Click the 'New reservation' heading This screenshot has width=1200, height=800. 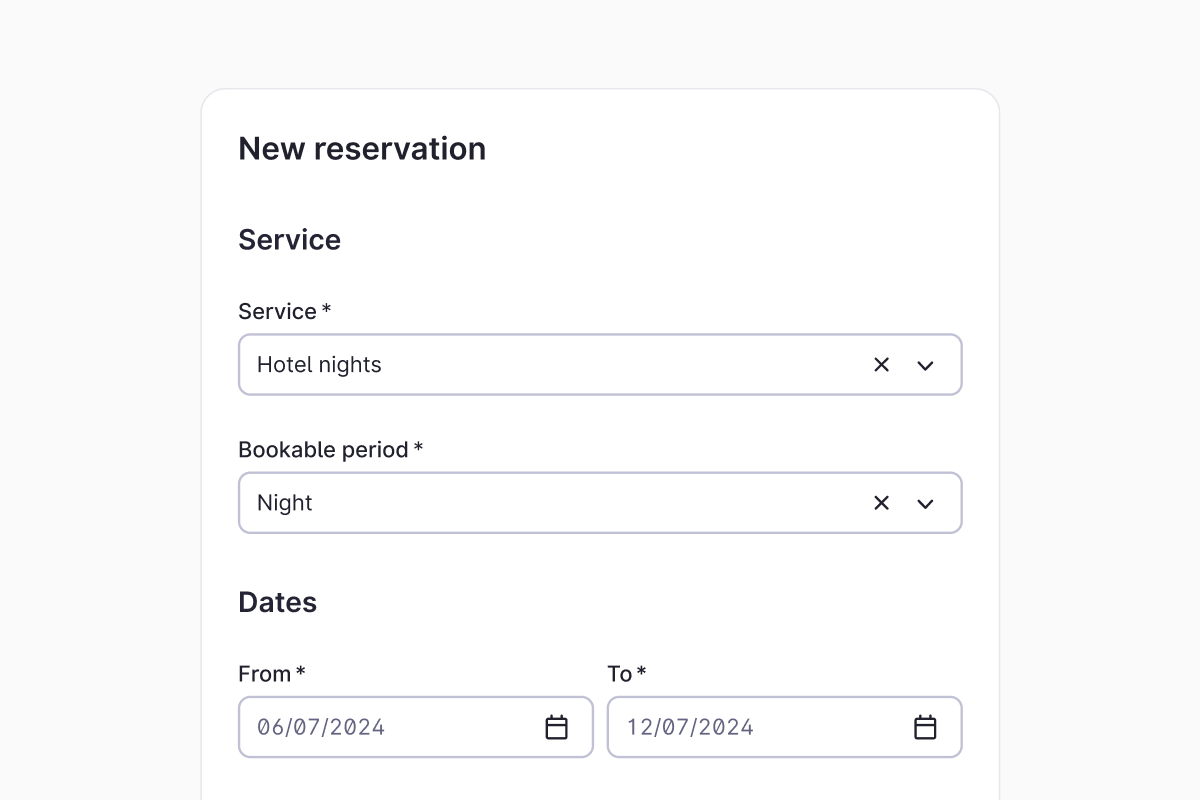point(362,149)
